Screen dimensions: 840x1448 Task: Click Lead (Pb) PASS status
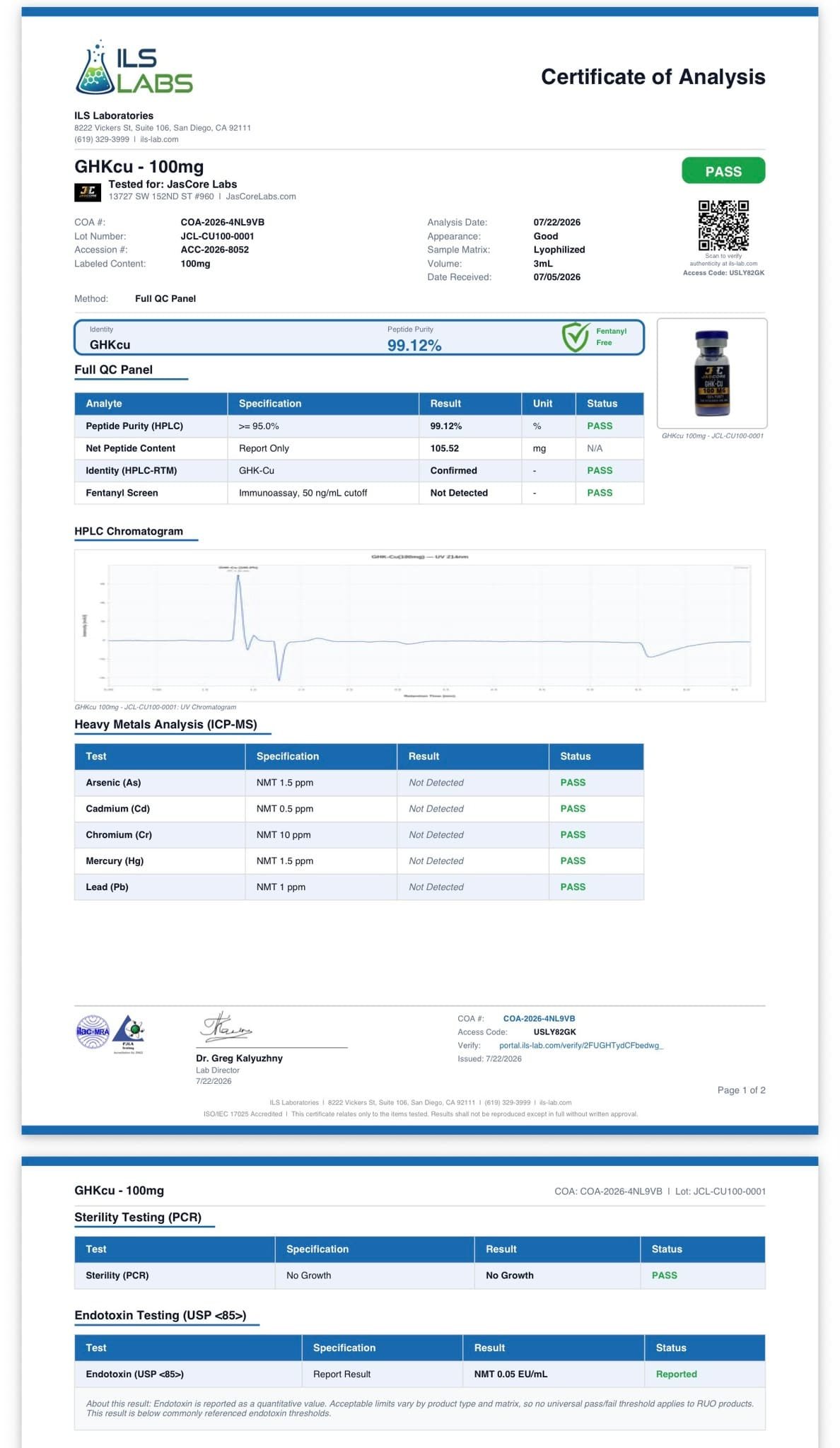pos(573,887)
